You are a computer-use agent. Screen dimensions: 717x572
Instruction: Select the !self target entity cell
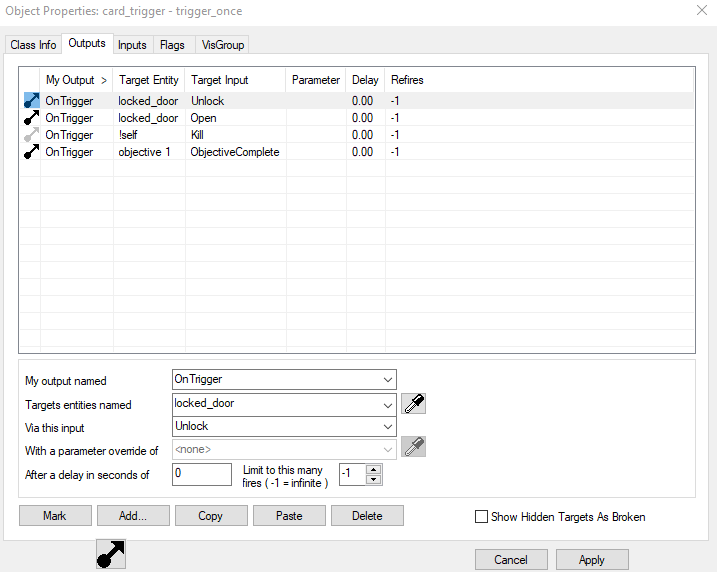(128, 135)
